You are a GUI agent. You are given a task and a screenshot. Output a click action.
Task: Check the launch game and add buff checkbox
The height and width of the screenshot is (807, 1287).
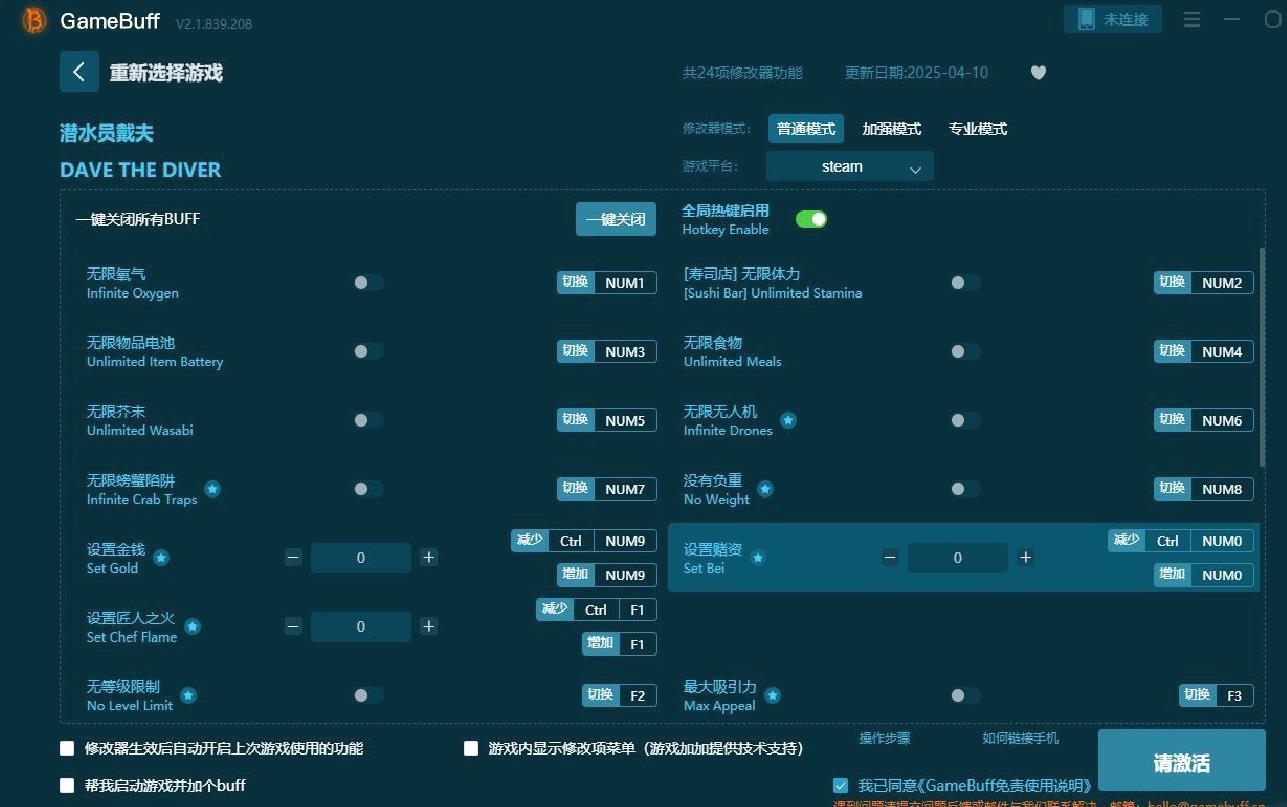(x=67, y=785)
